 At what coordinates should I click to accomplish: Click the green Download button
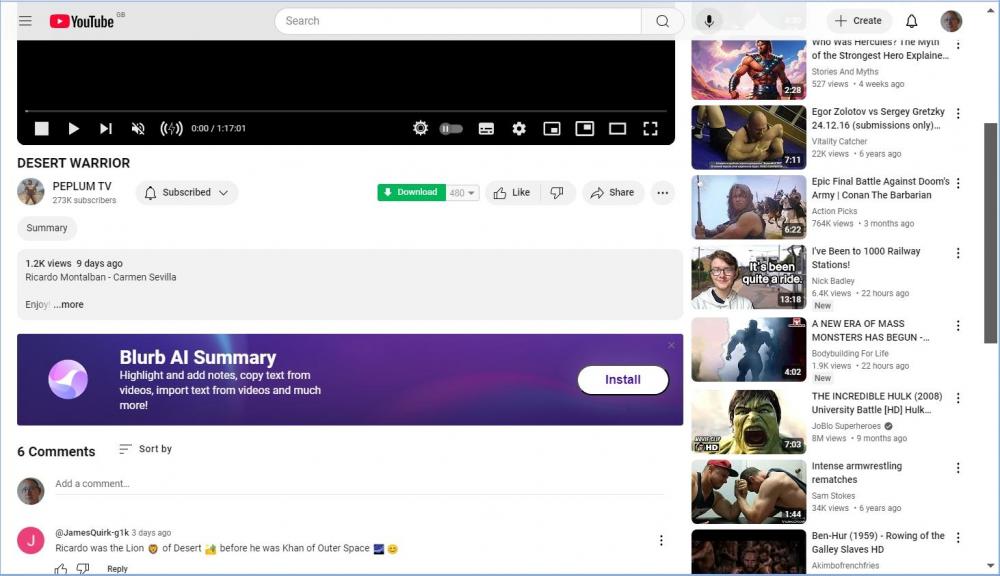pyautogui.click(x=411, y=193)
